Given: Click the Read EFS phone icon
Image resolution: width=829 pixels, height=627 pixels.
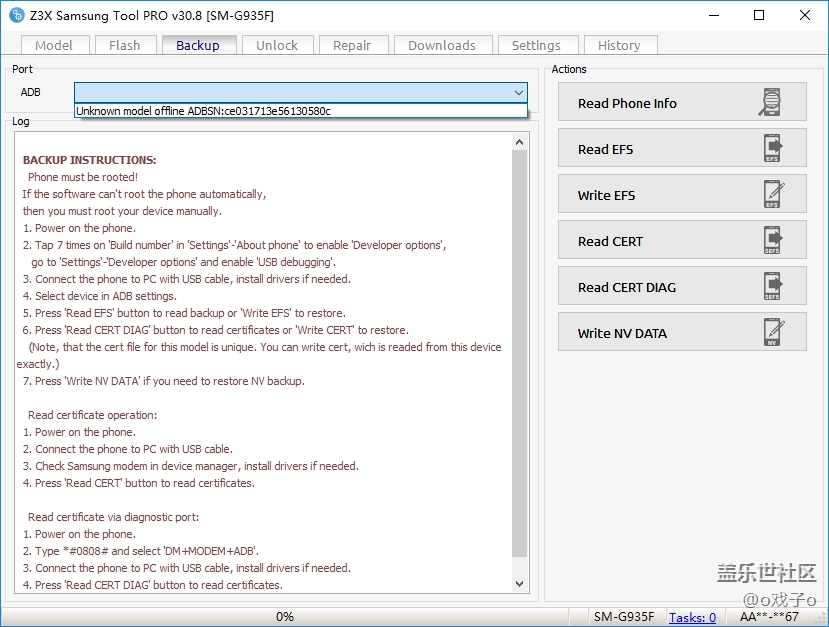Looking at the screenshot, I should pos(772,149).
